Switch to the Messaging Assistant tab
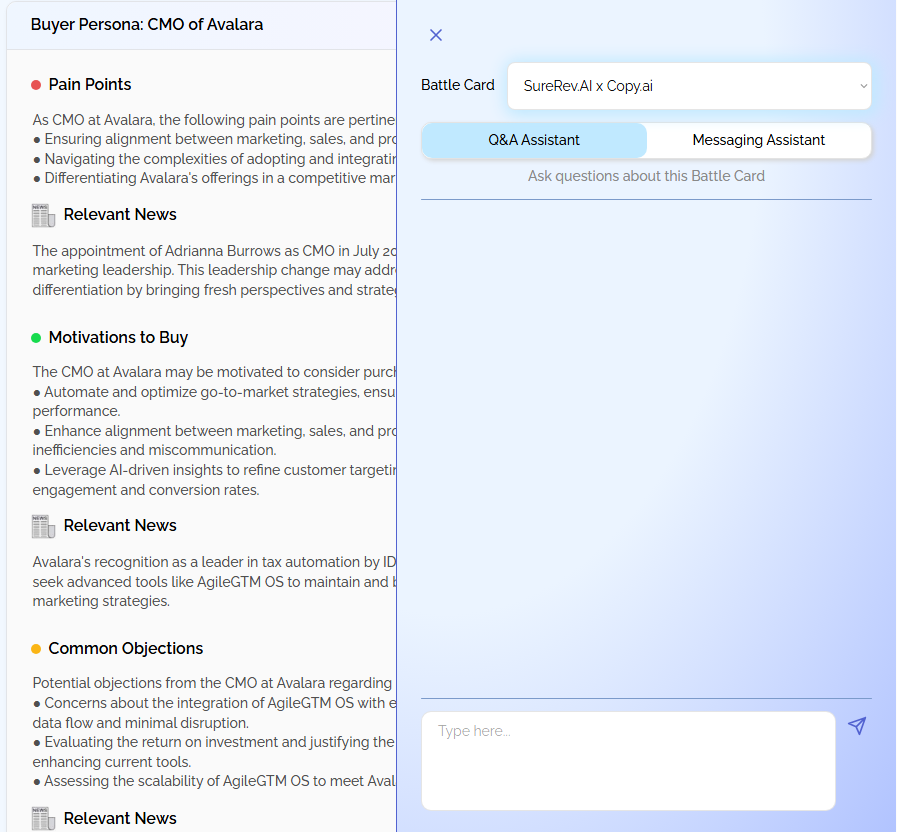897x832 pixels. [x=759, y=140]
